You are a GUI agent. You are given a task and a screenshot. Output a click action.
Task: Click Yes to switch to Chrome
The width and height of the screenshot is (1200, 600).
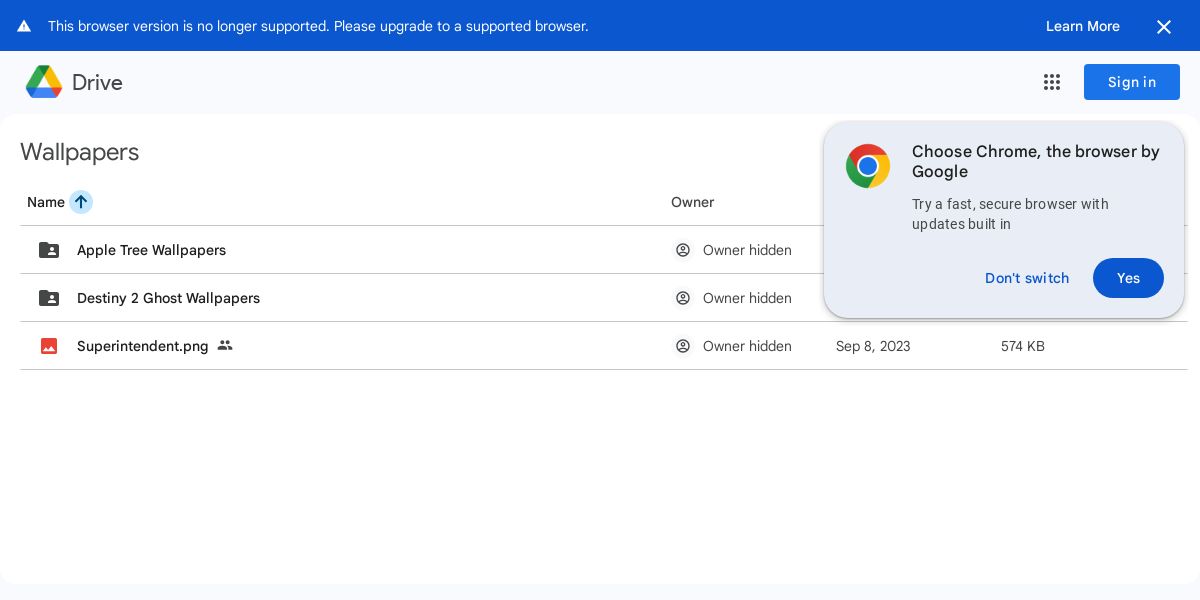1128,278
